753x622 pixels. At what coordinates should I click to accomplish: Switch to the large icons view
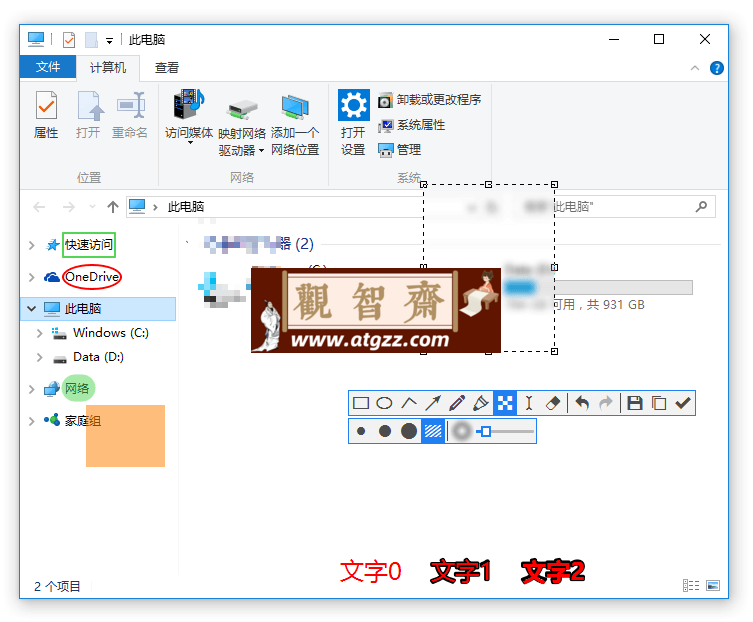tap(713, 585)
